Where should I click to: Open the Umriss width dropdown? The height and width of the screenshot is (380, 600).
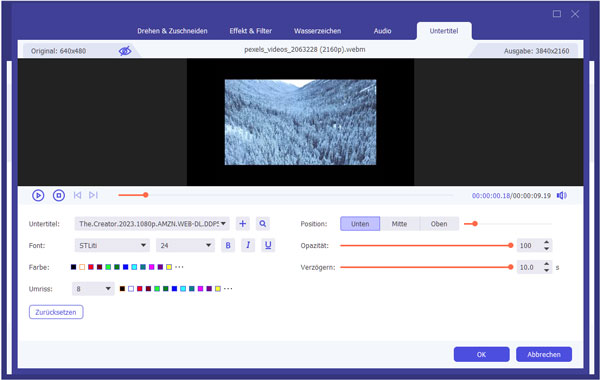93,289
